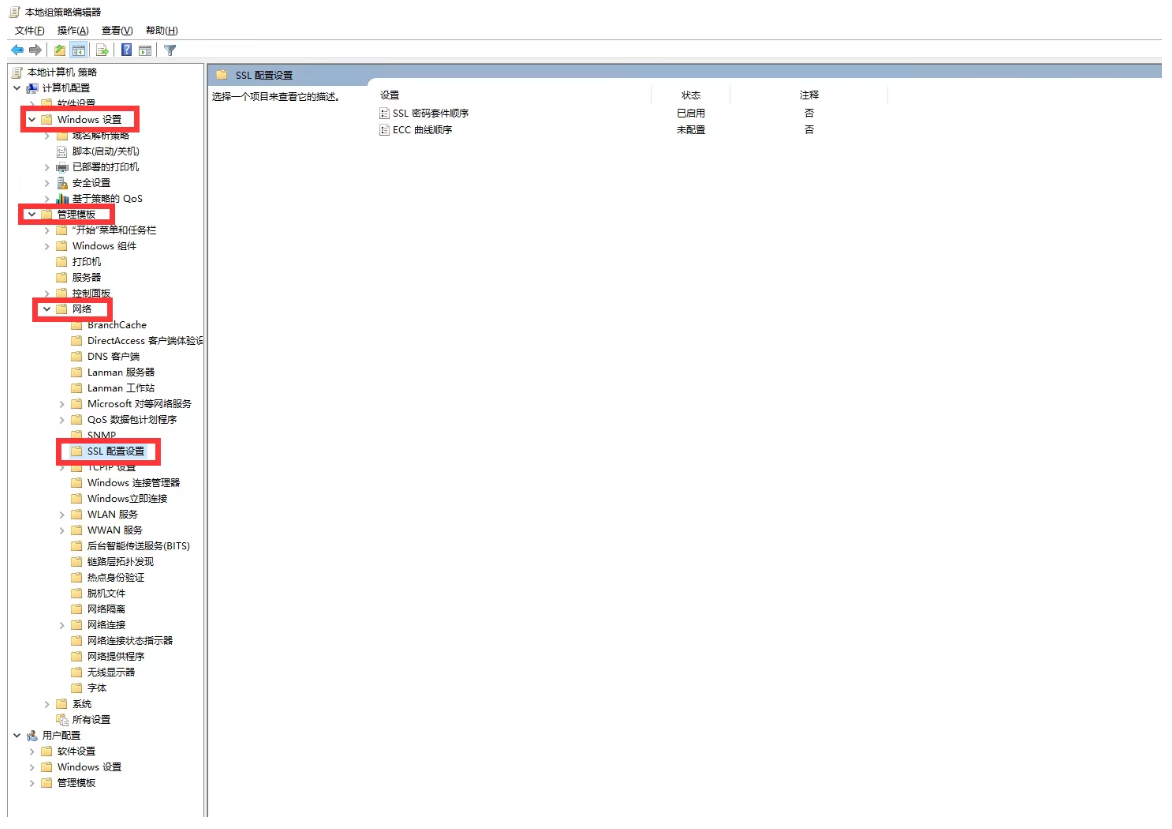This screenshot has height=829, width=1172.
Task: Expand the 系统 folder in the tree
Action: pos(47,704)
